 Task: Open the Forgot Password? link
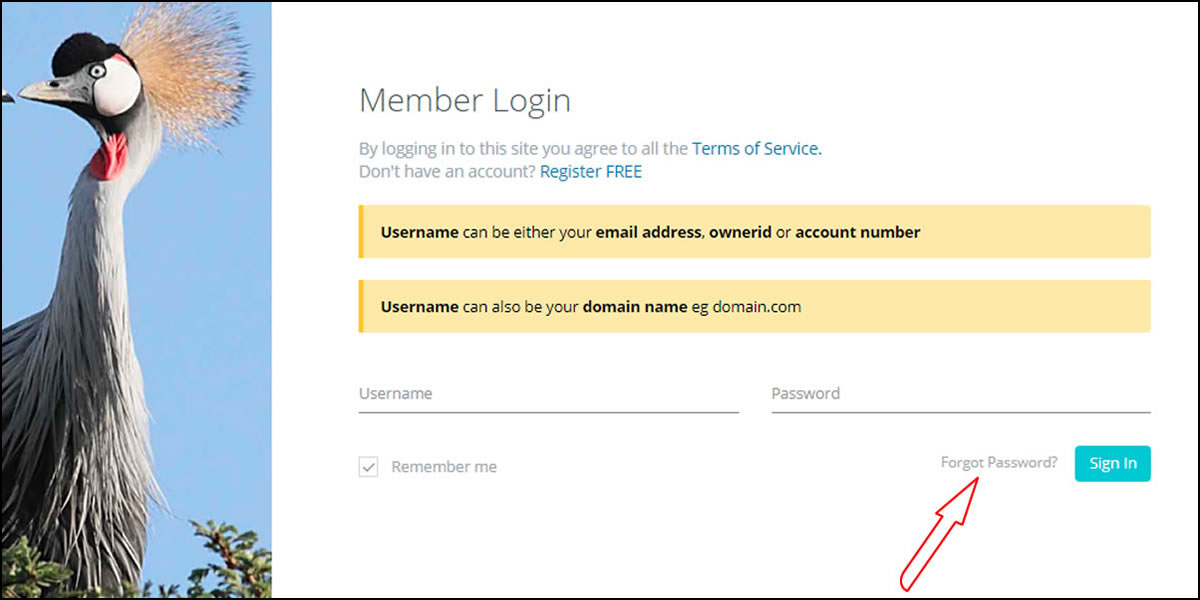pyautogui.click(x=998, y=463)
